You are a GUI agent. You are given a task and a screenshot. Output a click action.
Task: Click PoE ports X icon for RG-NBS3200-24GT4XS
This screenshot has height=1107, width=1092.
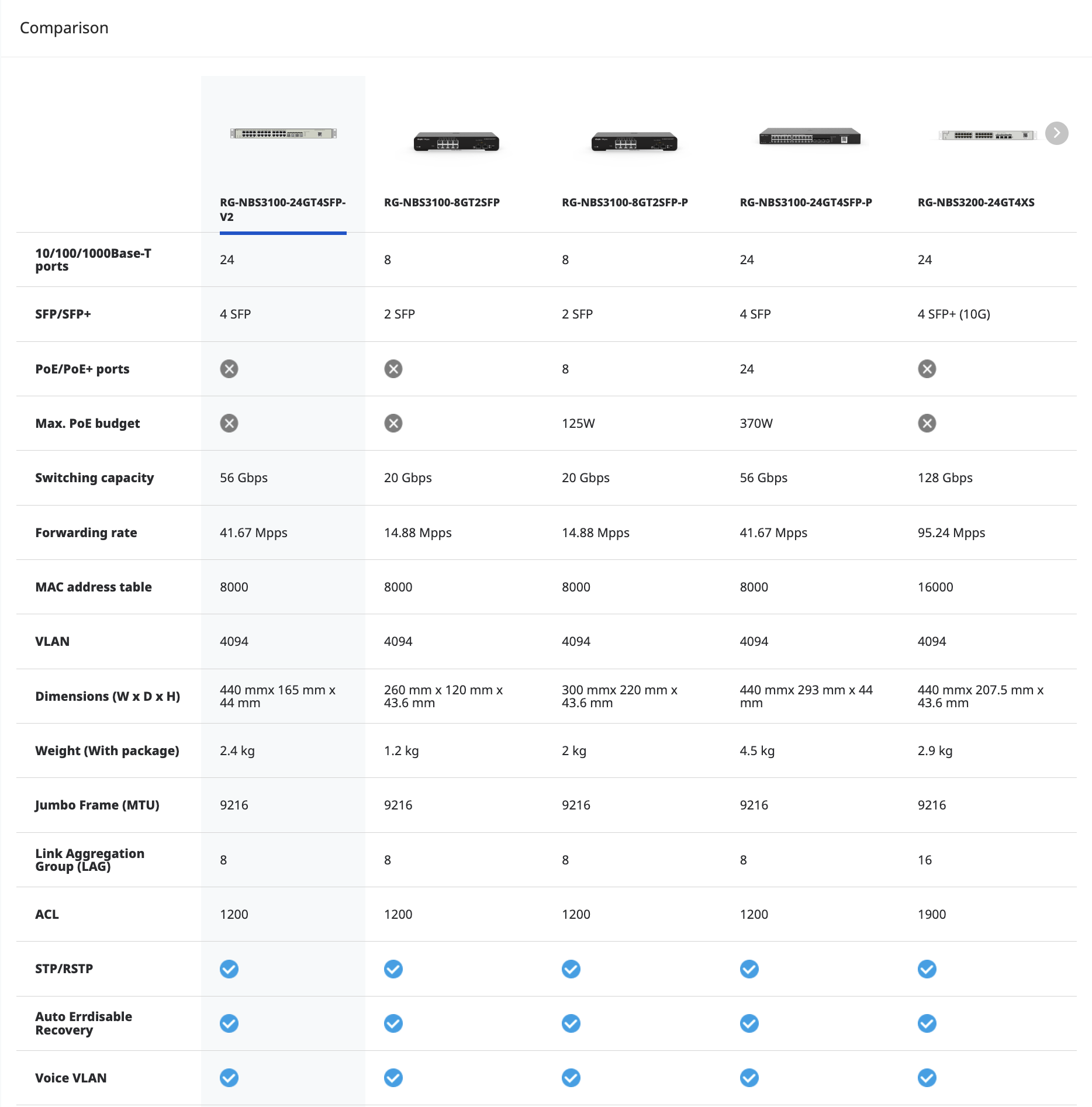927,369
